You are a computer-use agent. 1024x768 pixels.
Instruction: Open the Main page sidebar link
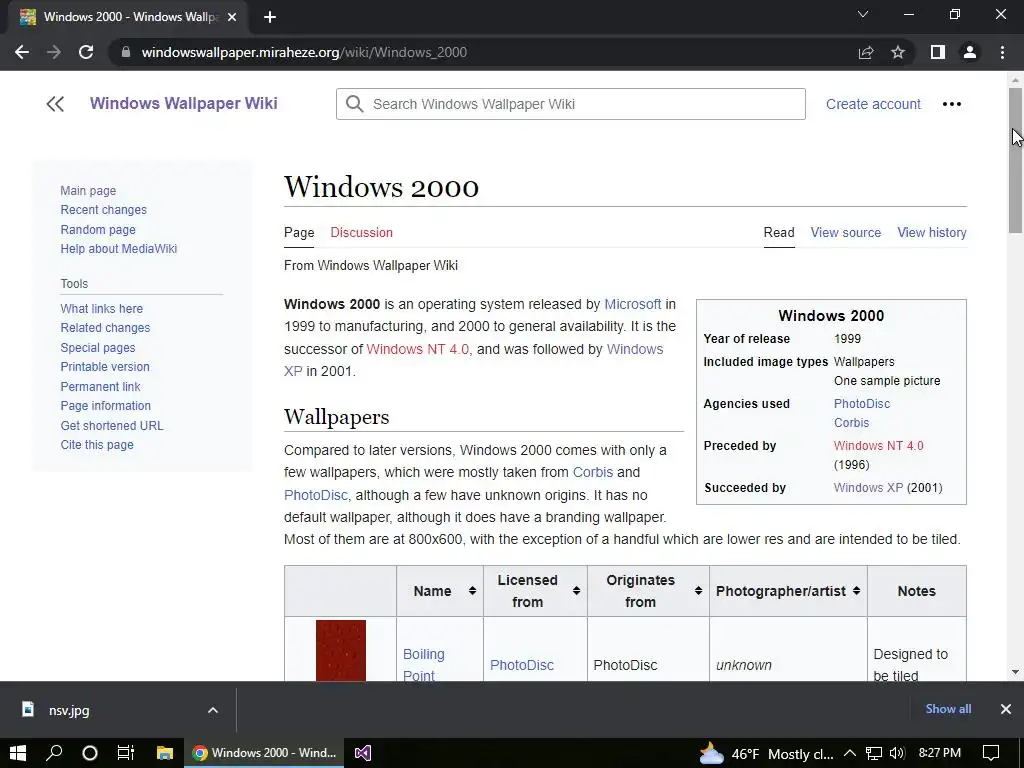88,190
